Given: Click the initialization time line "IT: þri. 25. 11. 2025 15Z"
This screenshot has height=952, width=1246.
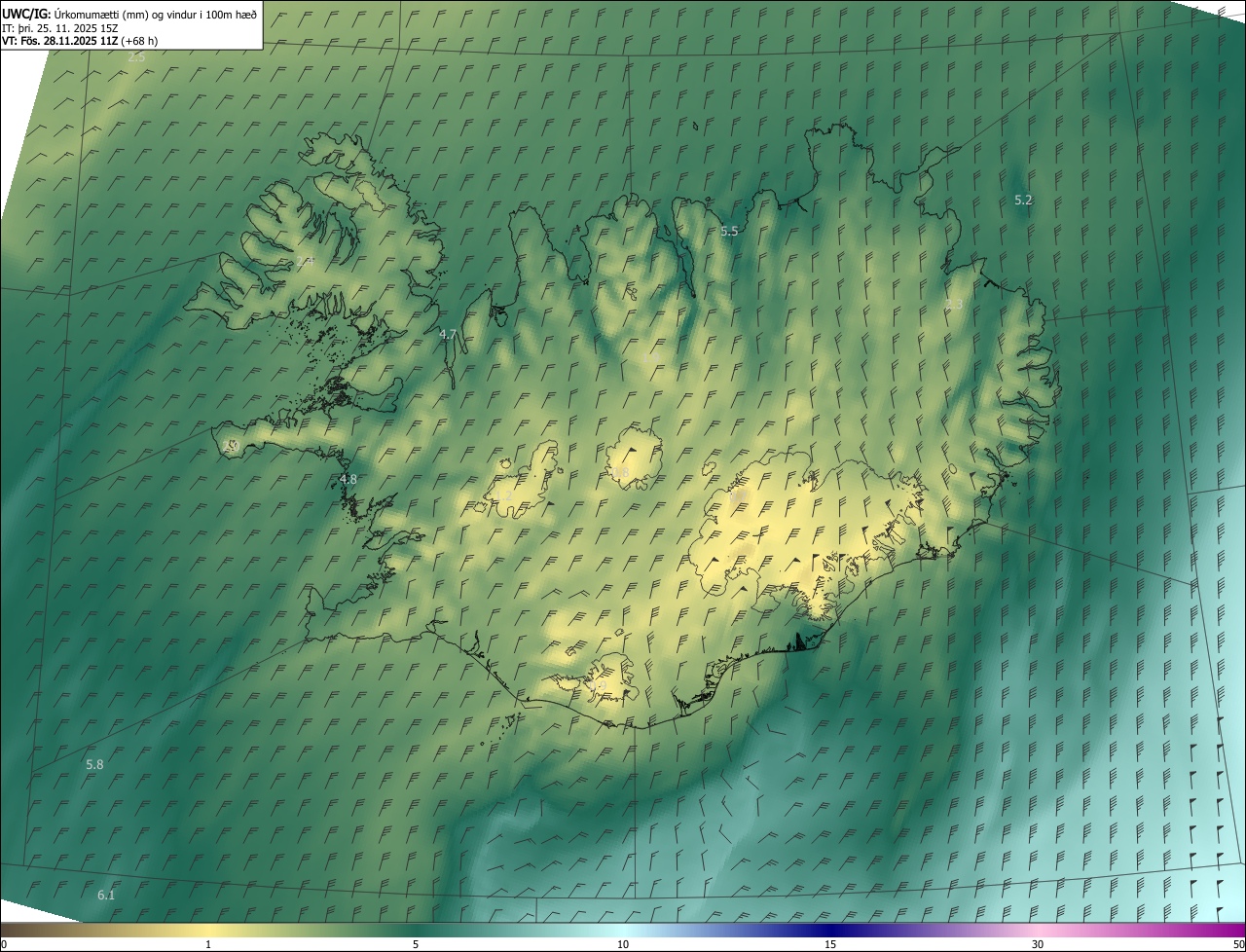Looking at the screenshot, I should click(61, 28).
